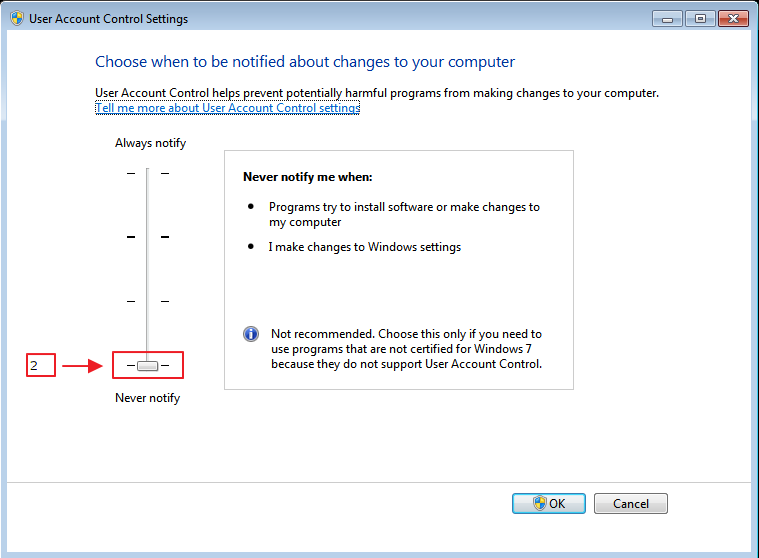Click the 'User Account Control Settings' window title
This screenshot has width=759, height=558.
108,19
